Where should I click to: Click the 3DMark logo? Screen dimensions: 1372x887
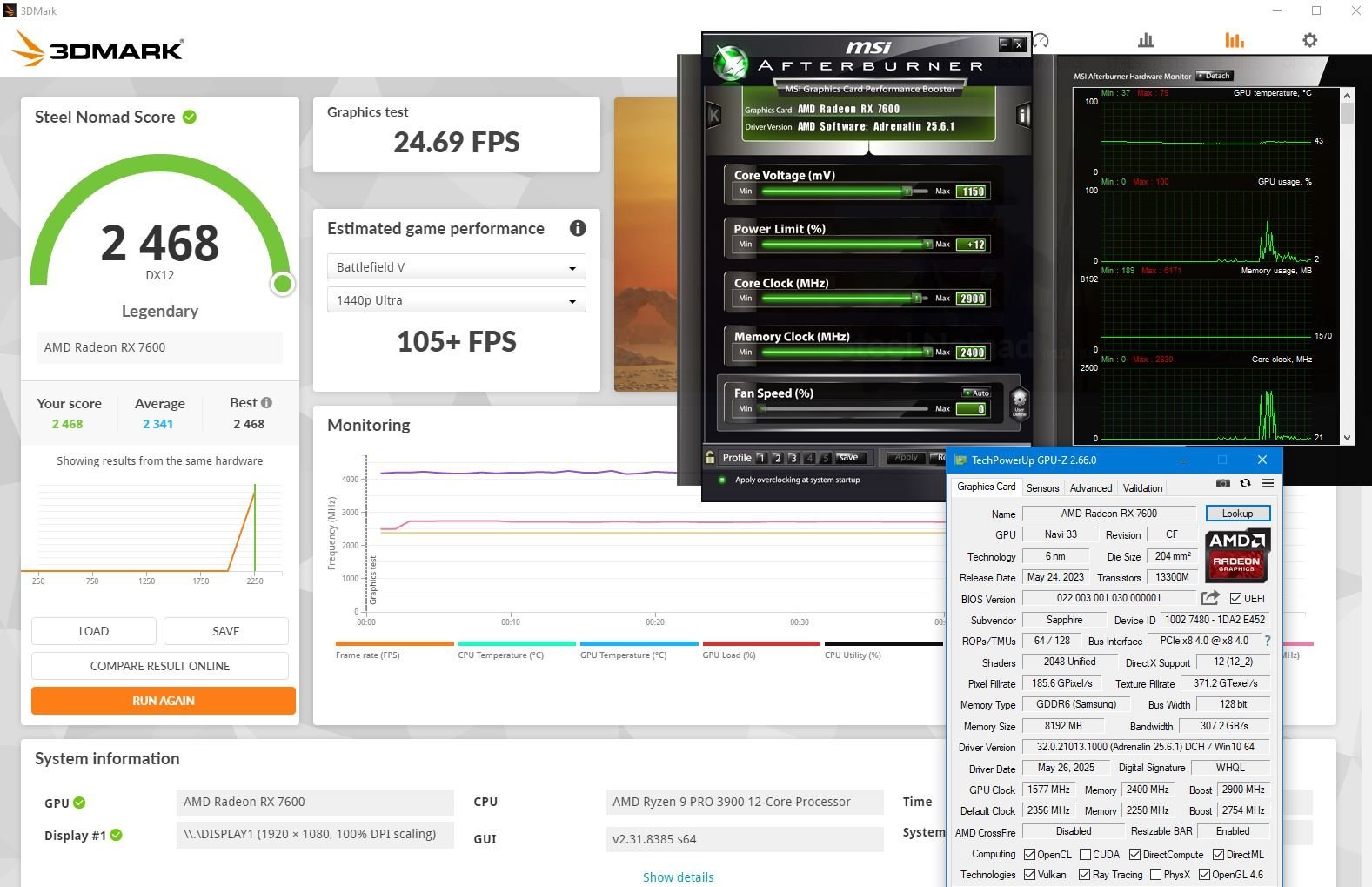[x=97, y=49]
